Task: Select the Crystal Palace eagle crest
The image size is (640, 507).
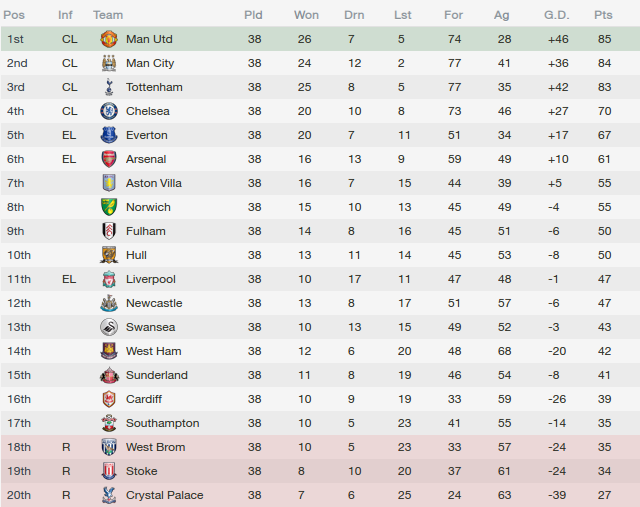Action: [x=109, y=495]
